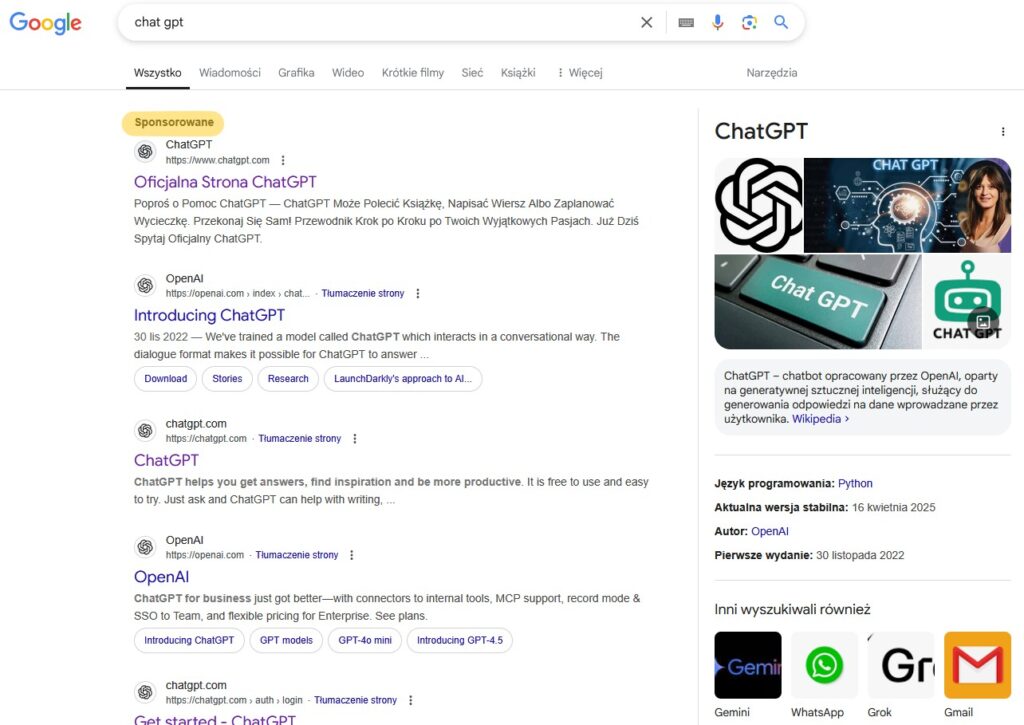Image resolution: width=1024 pixels, height=725 pixels.
Task: Open the ChatGPT result title from chatgpt.com
Action: point(167,460)
